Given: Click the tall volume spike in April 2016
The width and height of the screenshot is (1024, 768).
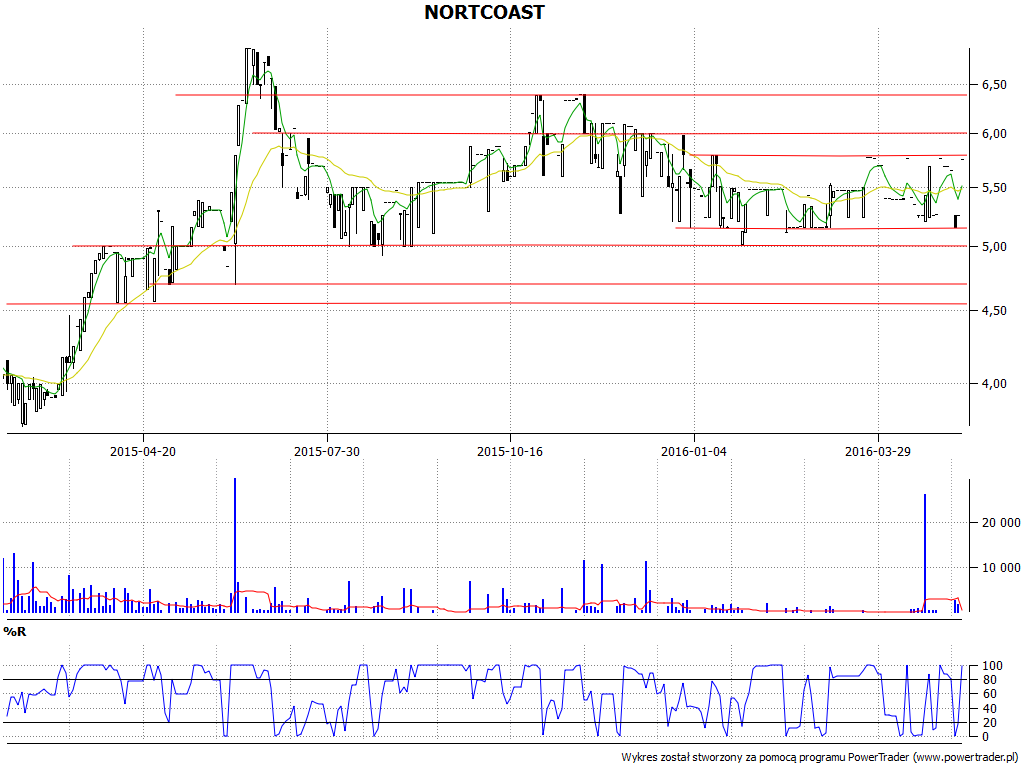Looking at the screenshot, I should (x=925, y=553).
